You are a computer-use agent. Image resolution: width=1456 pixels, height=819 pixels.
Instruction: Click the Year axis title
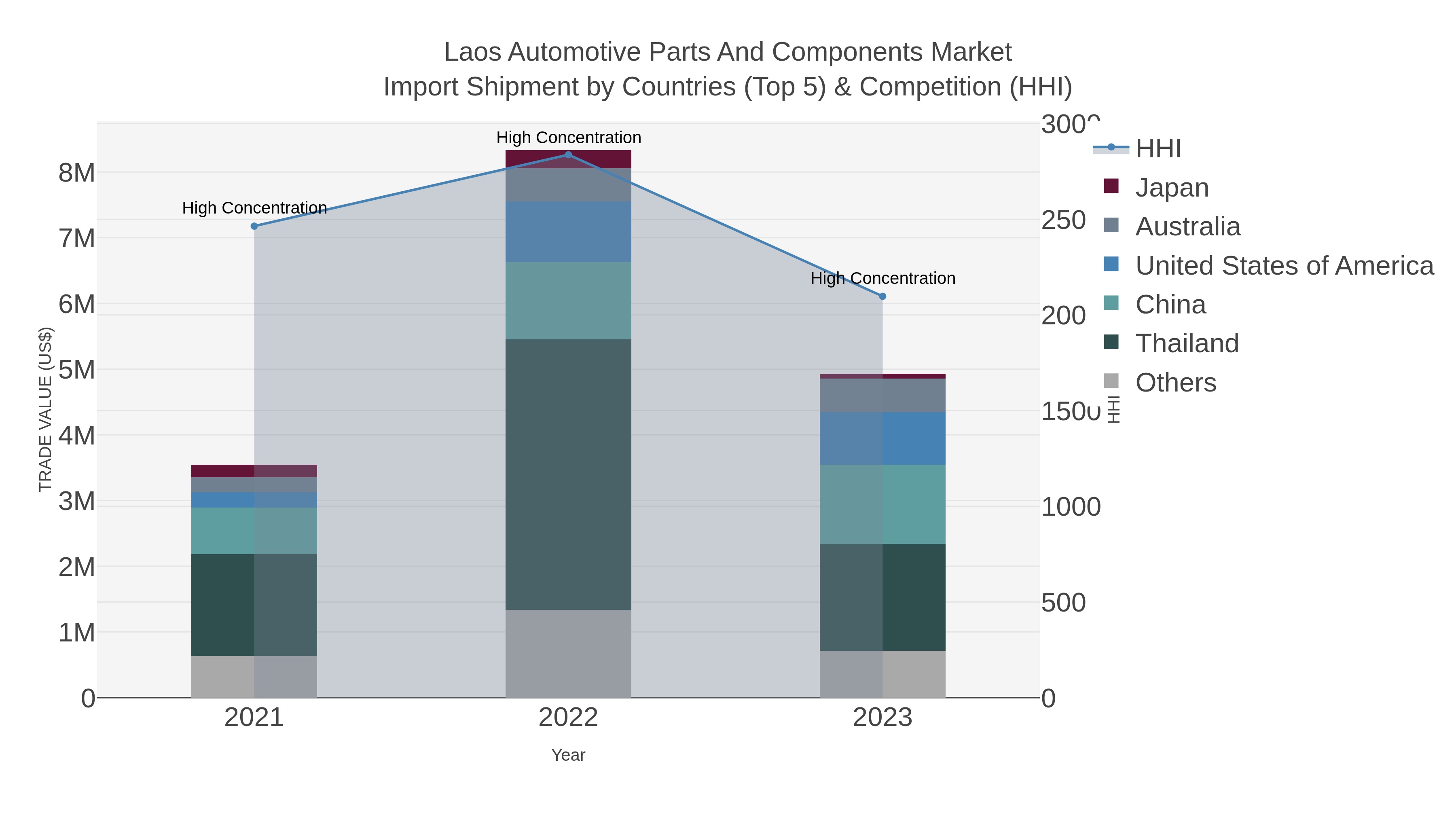[x=568, y=755]
